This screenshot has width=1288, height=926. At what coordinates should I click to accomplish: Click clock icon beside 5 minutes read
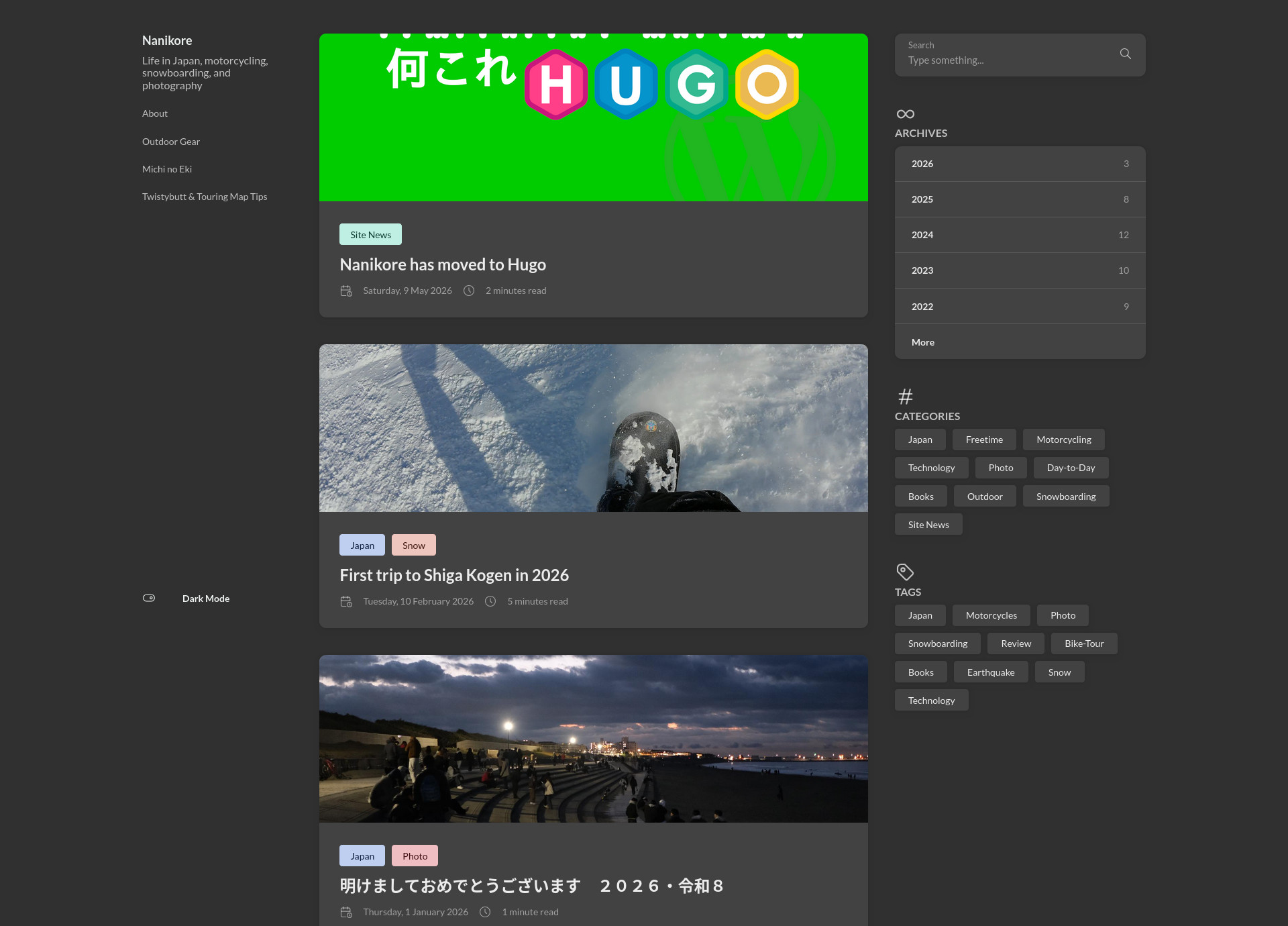tap(490, 601)
